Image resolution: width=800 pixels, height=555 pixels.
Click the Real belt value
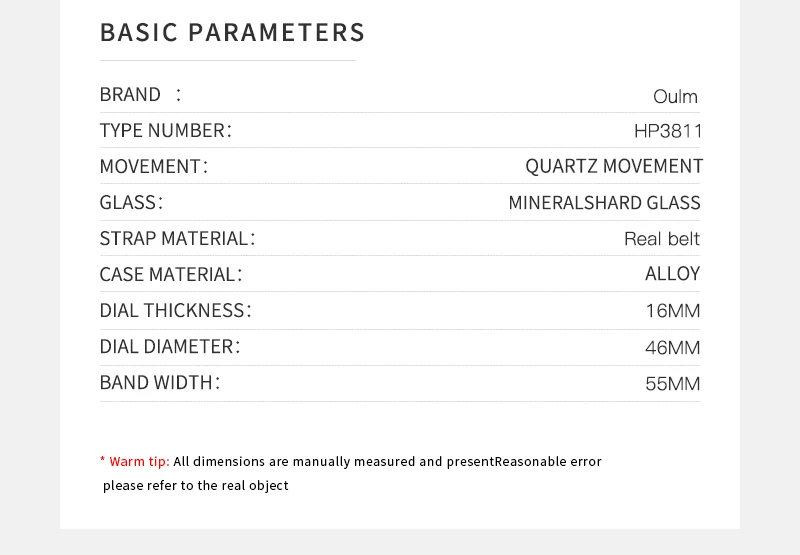pyautogui.click(x=662, y=239)
